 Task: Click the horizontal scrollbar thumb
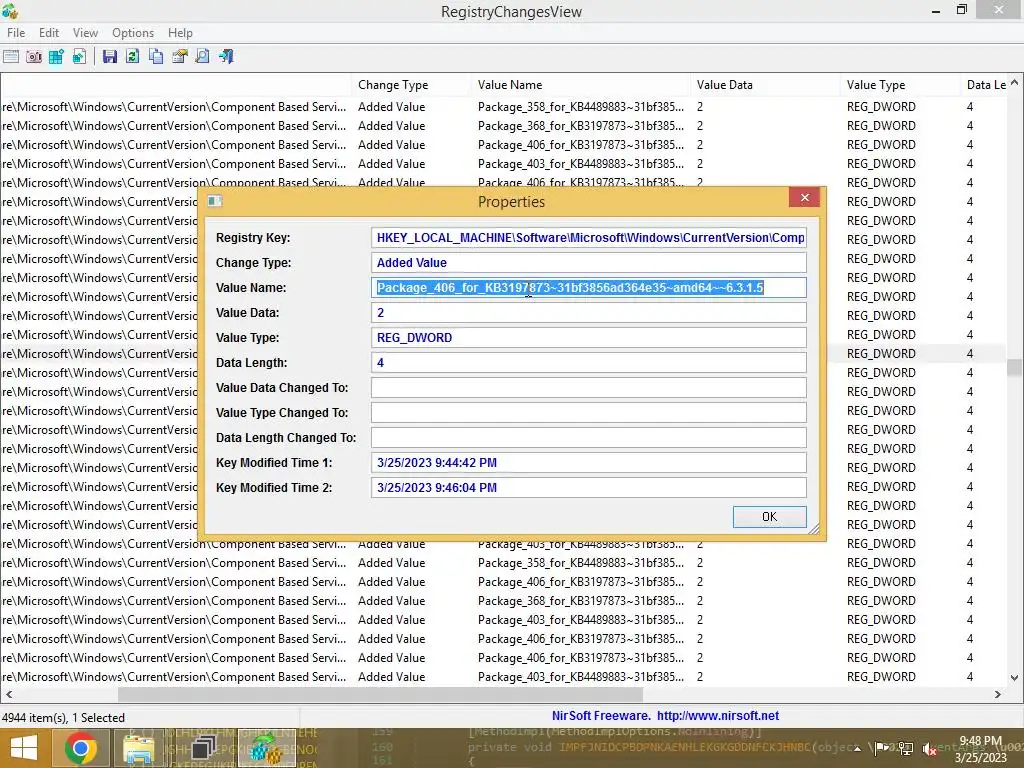tap(380, 694)
